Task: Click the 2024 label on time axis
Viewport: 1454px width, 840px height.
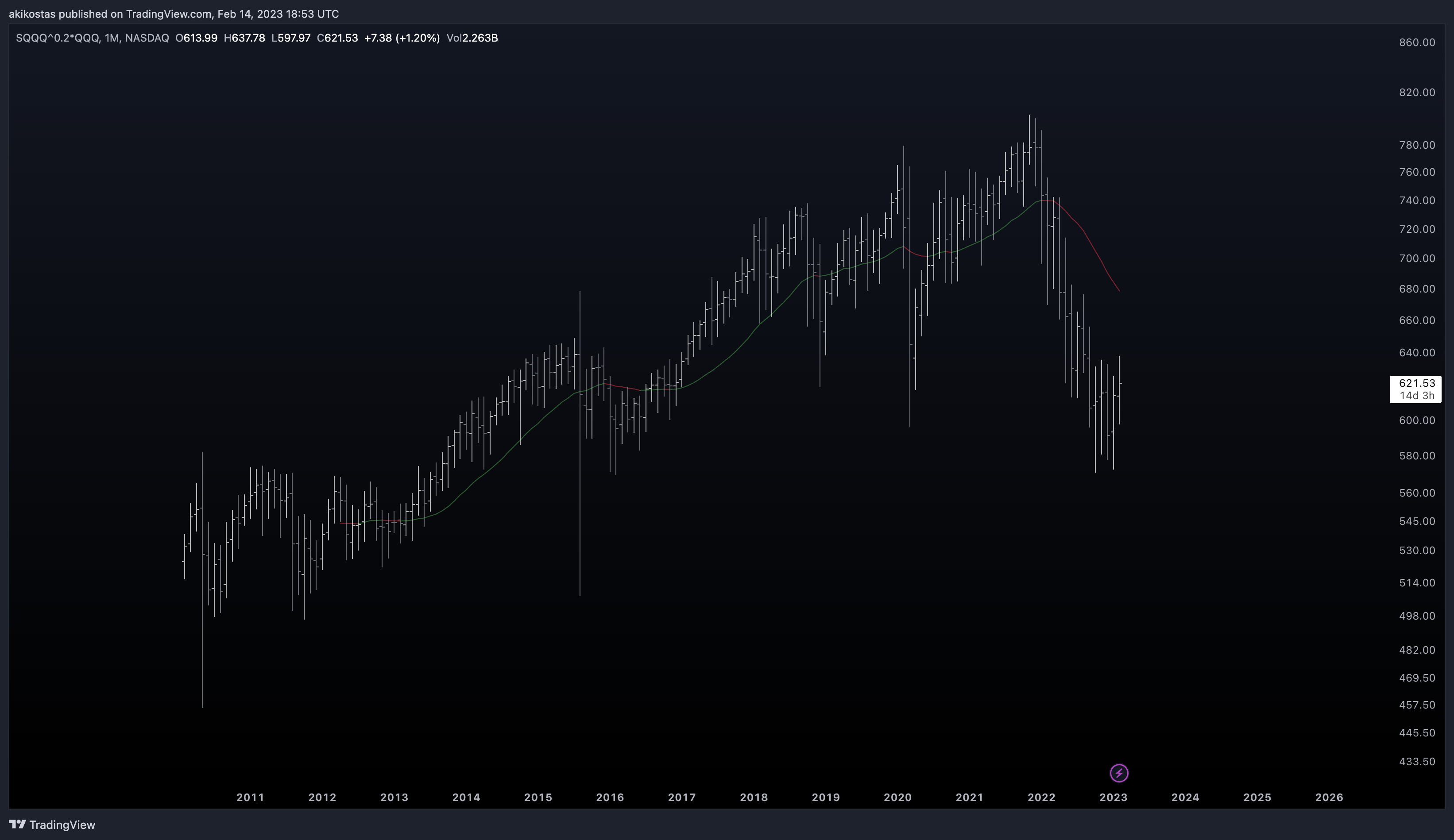Action: click(1185, 798)
